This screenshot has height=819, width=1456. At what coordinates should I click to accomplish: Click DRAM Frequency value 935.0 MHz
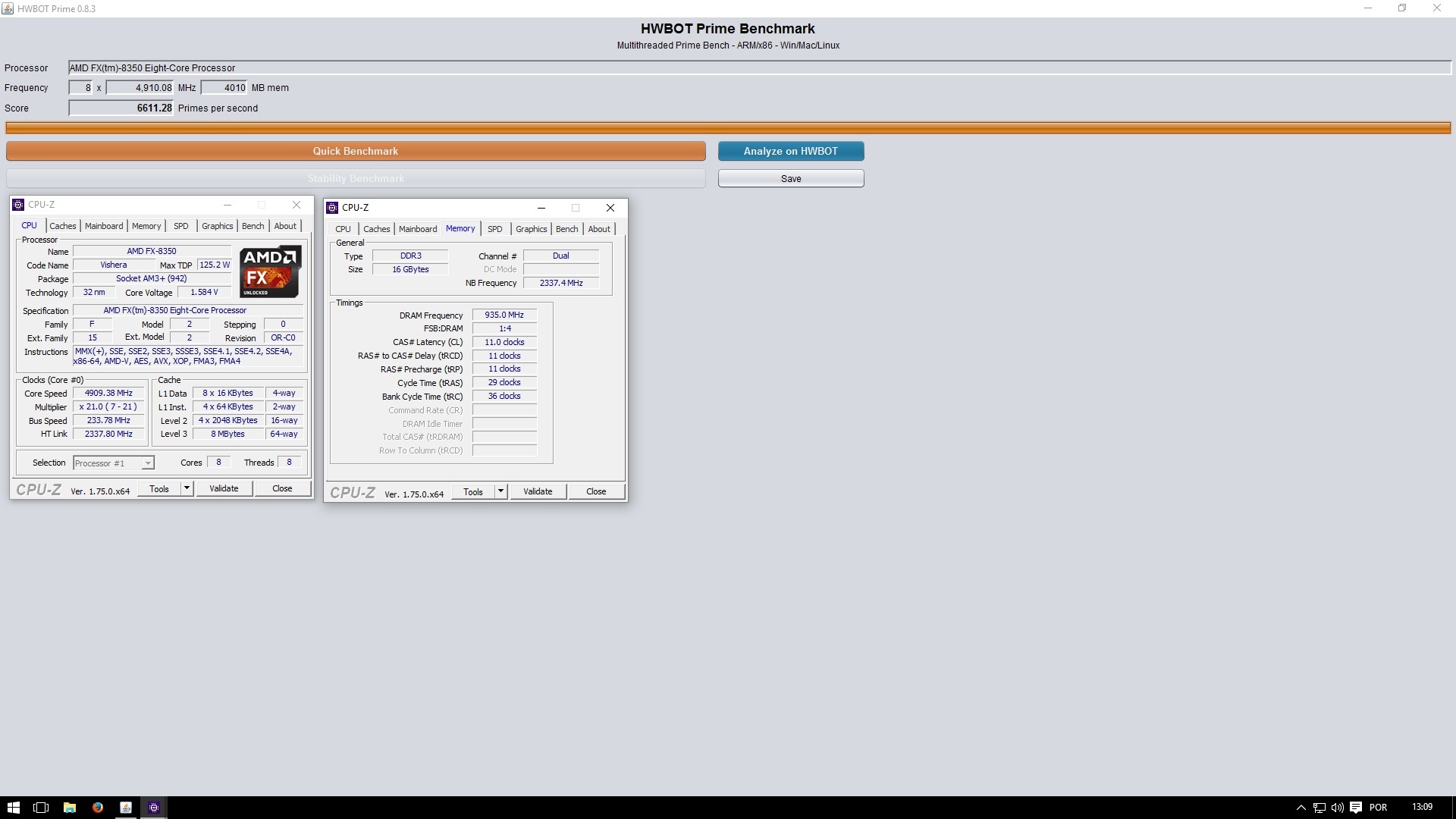(504, 315)
